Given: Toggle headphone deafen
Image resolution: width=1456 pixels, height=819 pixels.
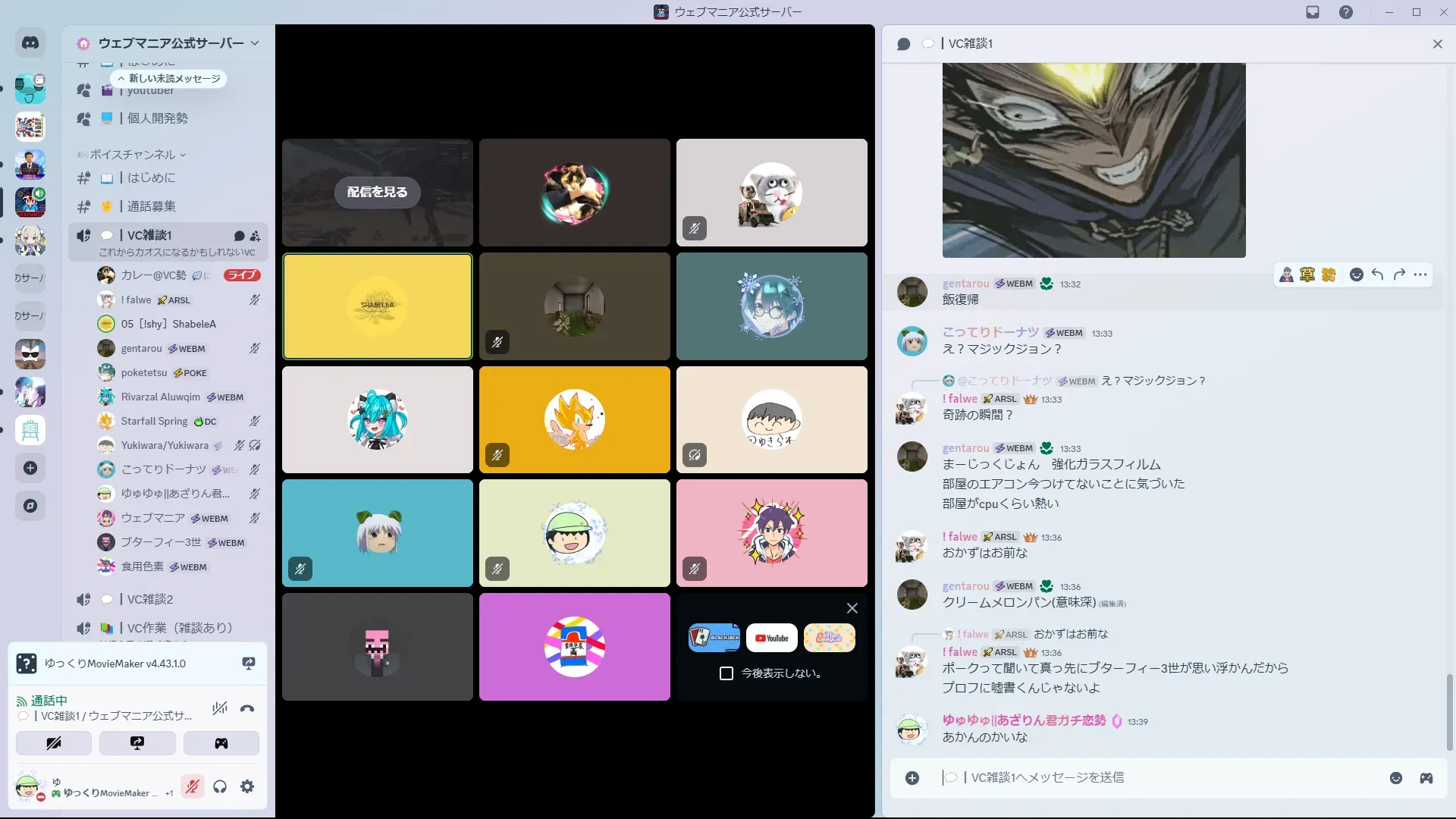Looking at the screenshot, I should click(220, 787).
